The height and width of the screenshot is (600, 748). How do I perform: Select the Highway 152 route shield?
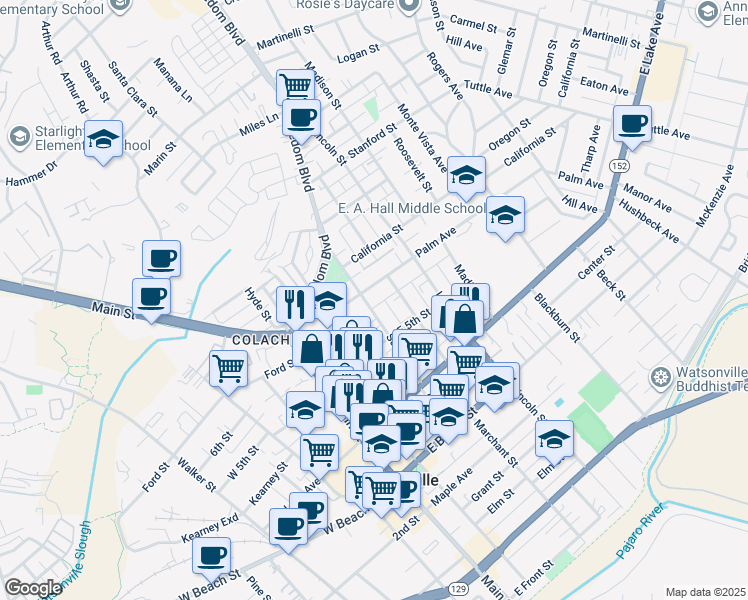pos(619,166)
